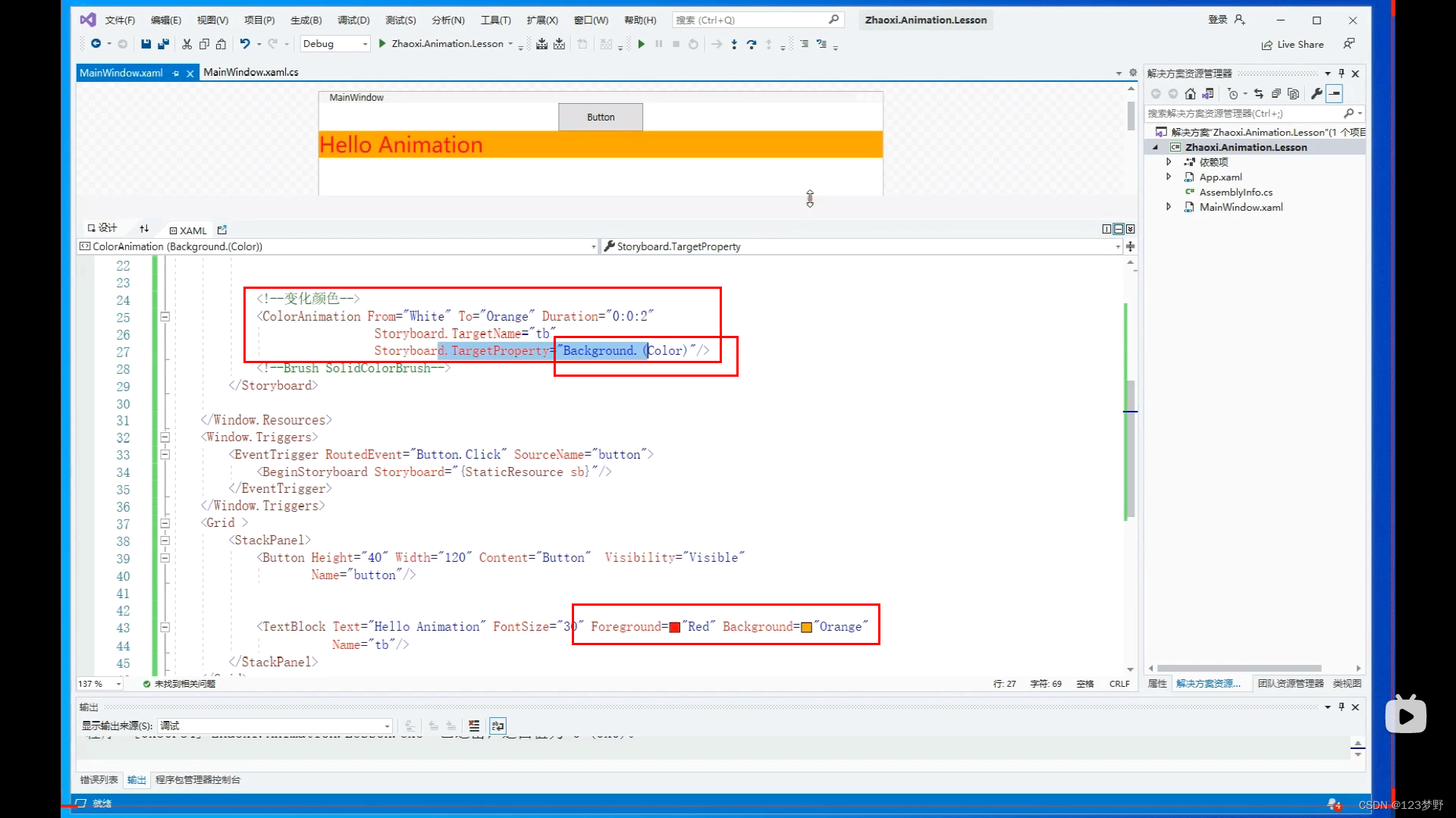Click Show All Files icon in Solution Explorer

1294,94
